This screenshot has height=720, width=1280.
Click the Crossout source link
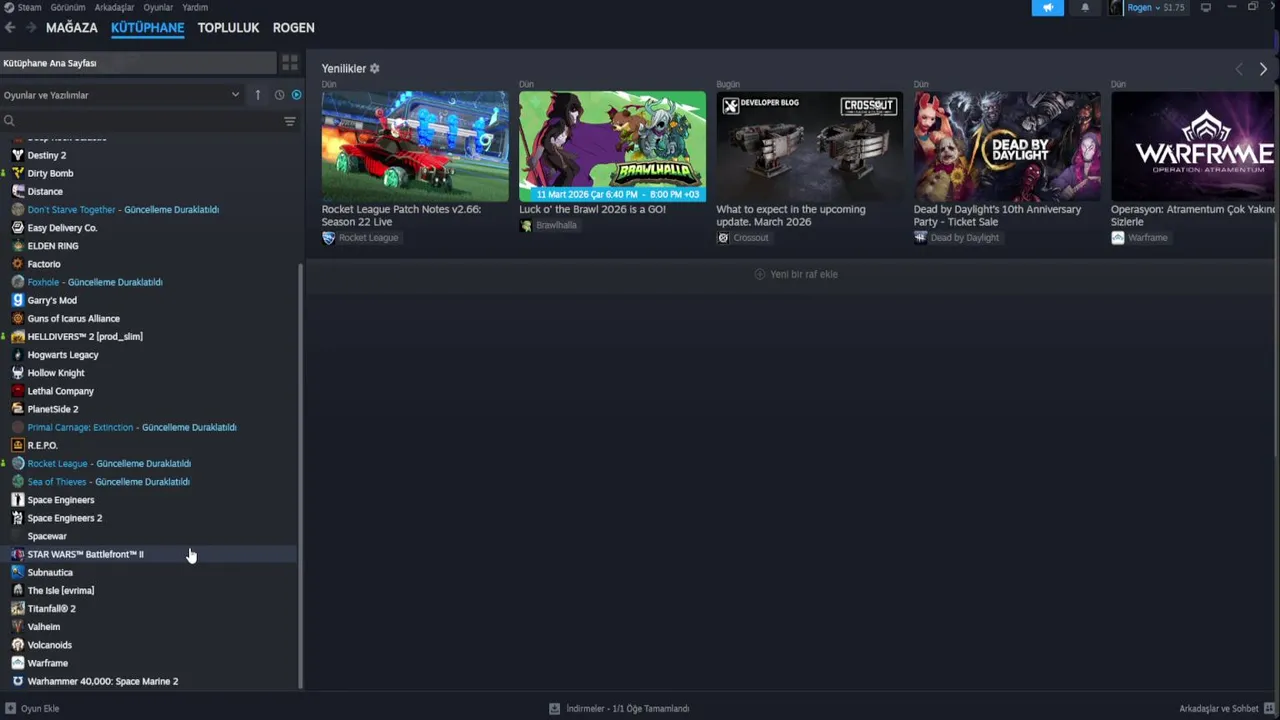pyautogui.click(x=743, y=238)
